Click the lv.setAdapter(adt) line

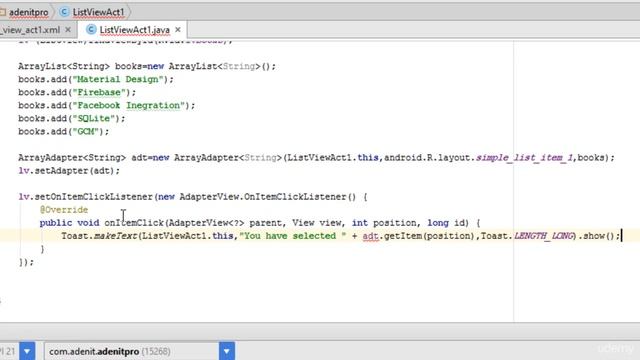pos(69,171)
